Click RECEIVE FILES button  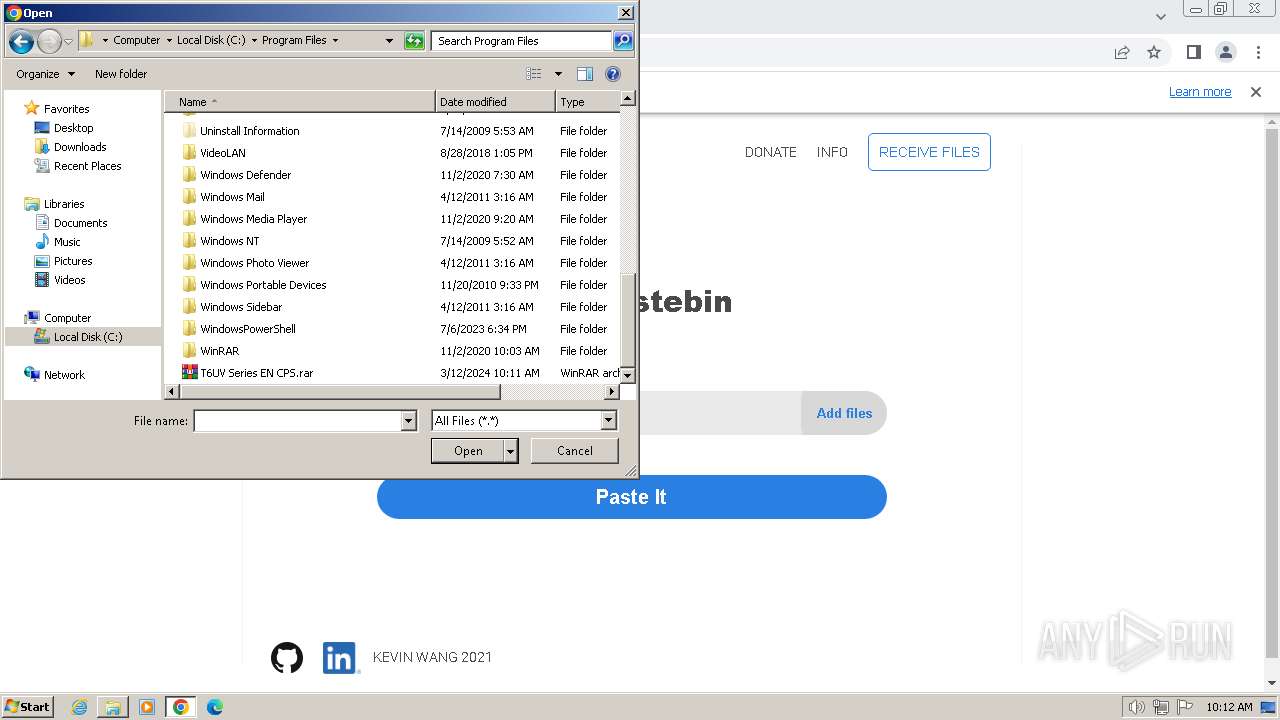tap(929, 152)
